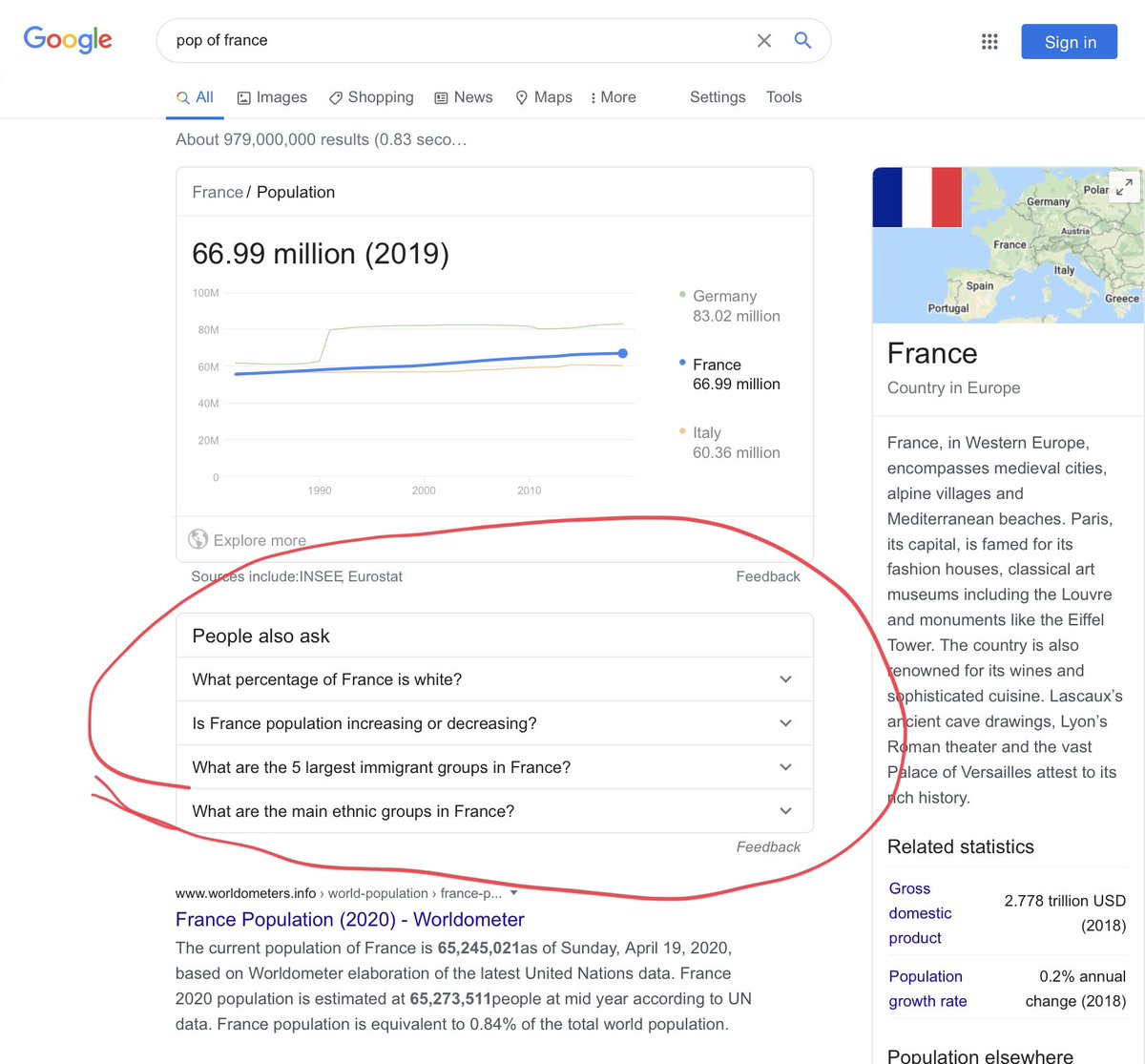Click Explore more link
This screenshot has height=1064, width=1145.
point(260,540)
